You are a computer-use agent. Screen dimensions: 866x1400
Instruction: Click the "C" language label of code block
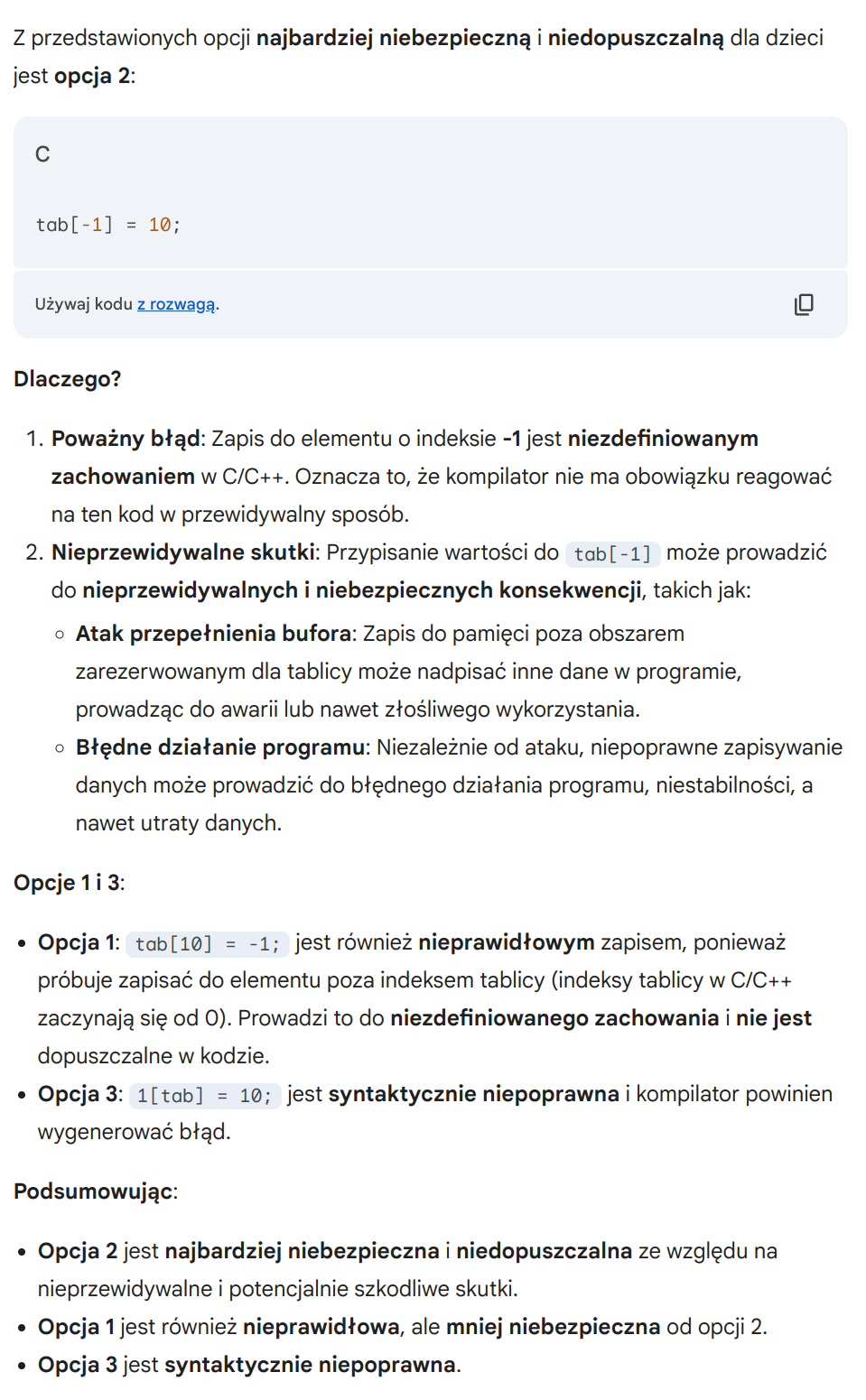(42, 154)
